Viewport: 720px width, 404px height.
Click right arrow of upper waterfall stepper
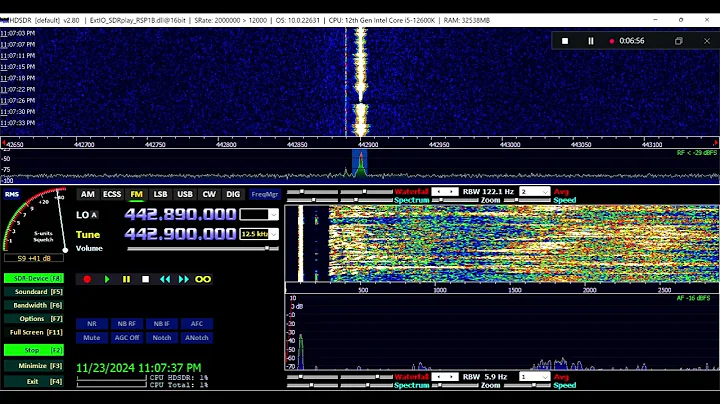(x=452, y=191)
